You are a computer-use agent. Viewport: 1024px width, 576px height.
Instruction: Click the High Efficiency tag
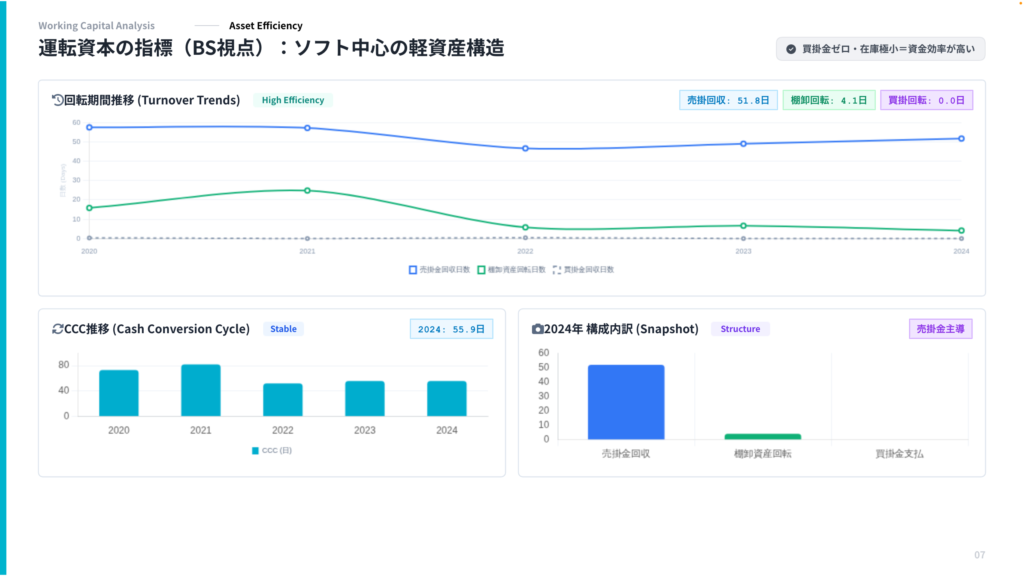[x=292, y=100]
